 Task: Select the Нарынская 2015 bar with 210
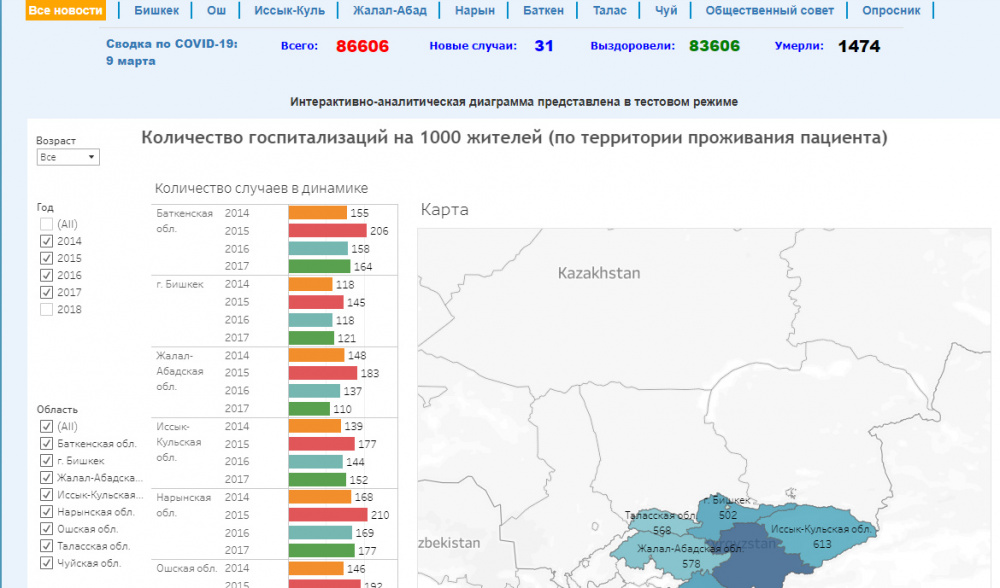328,515
